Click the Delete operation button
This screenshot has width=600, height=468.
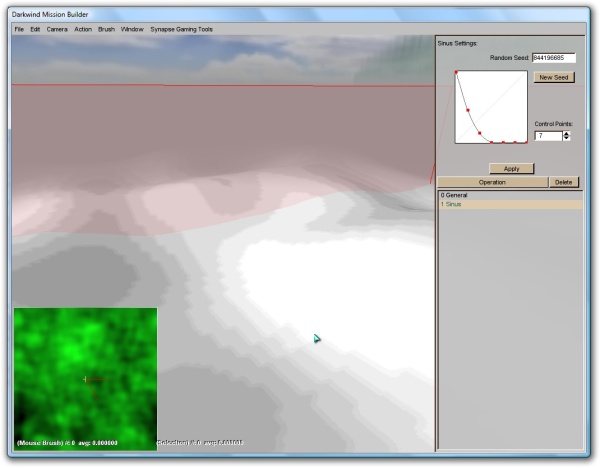coord(564,182)
